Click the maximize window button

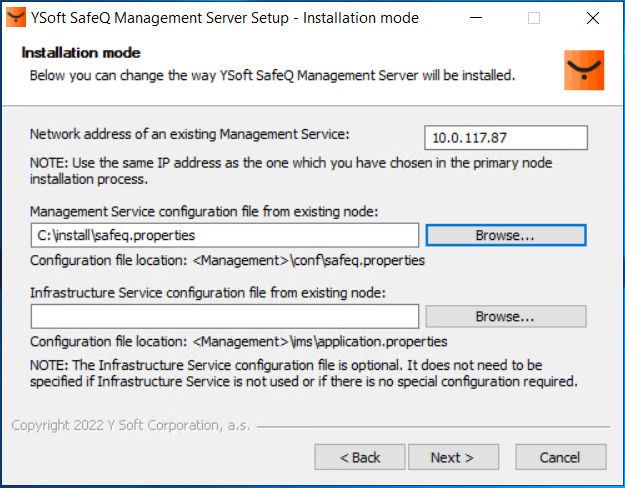point(534,18)
